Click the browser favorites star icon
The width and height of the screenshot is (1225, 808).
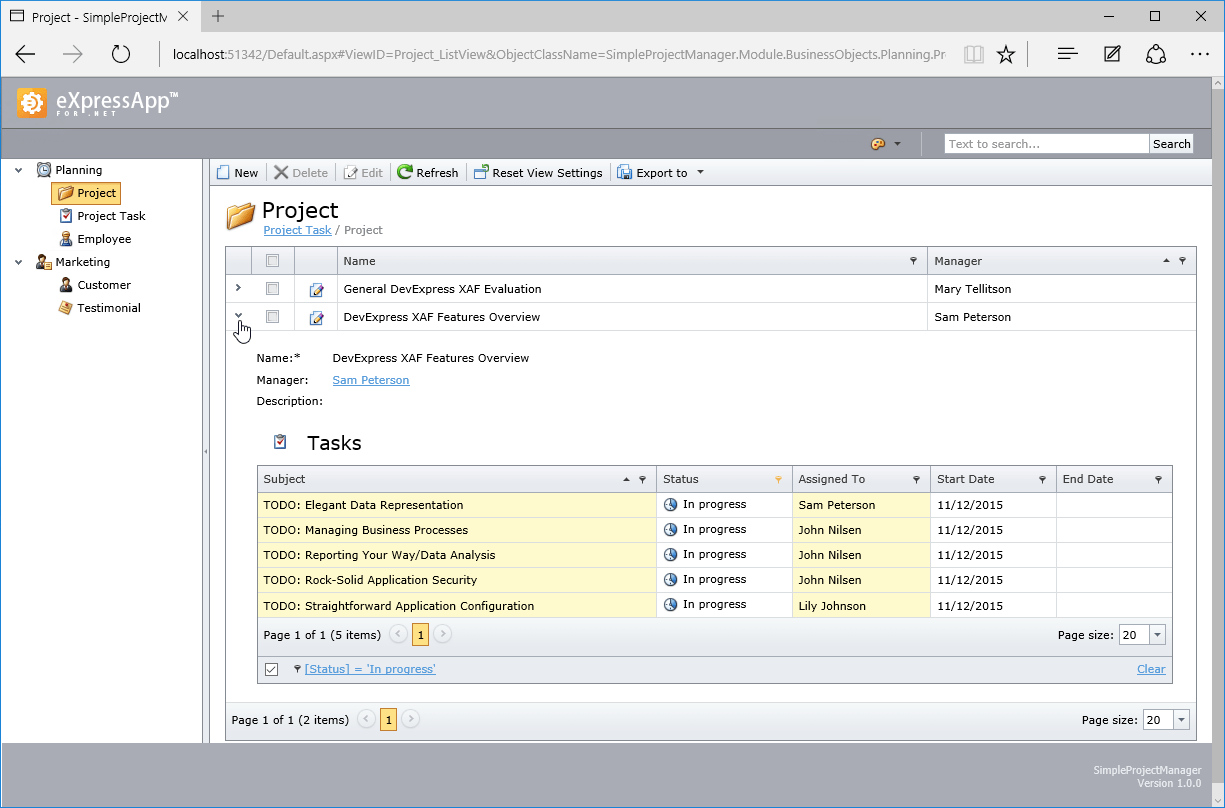click(x=1006, y=54)
